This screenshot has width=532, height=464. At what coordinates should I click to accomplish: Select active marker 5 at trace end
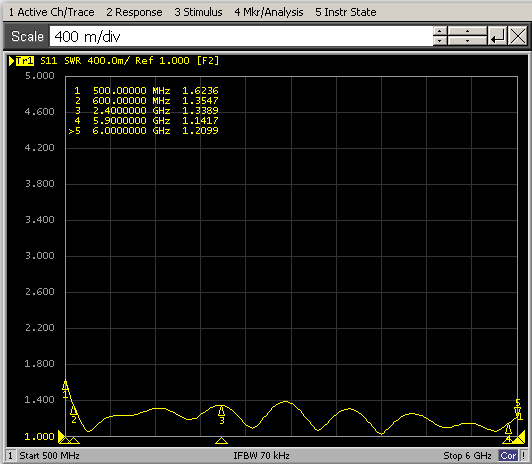518,409
